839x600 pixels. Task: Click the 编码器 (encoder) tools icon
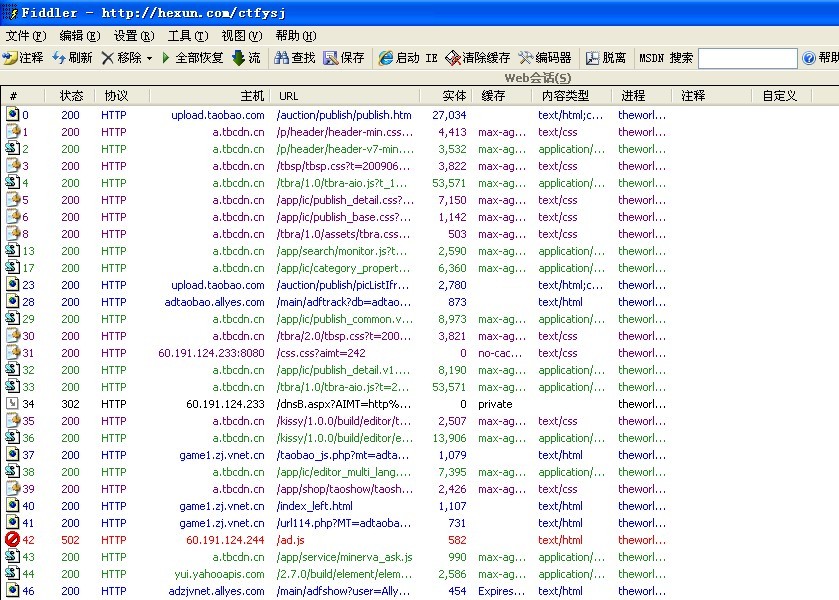coord(526,58)
